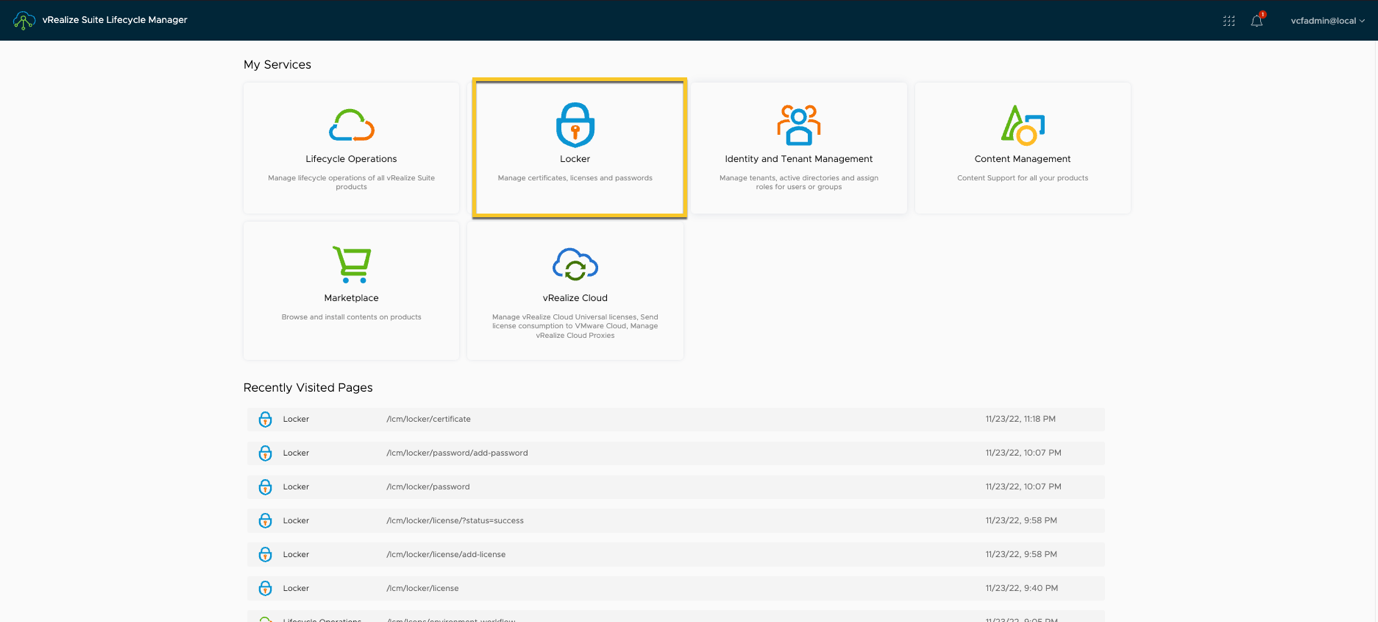This screenshot has width=1378, height=622.
Task: Click the Marketplace shopping cart icon
Action: tap(351, 264)
